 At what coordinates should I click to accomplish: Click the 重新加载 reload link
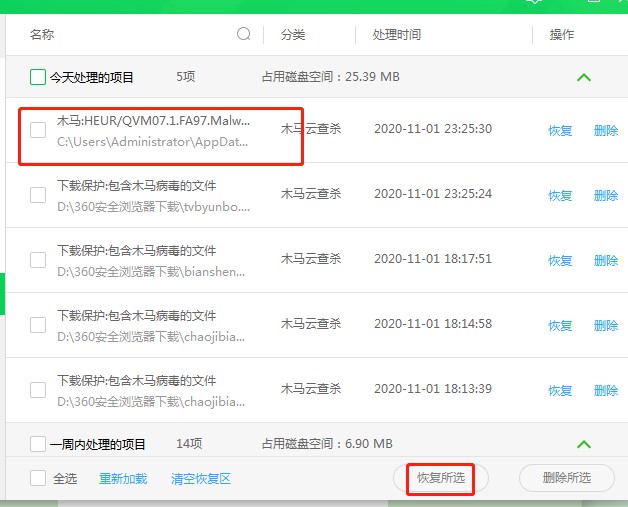[x=123, y=479]
